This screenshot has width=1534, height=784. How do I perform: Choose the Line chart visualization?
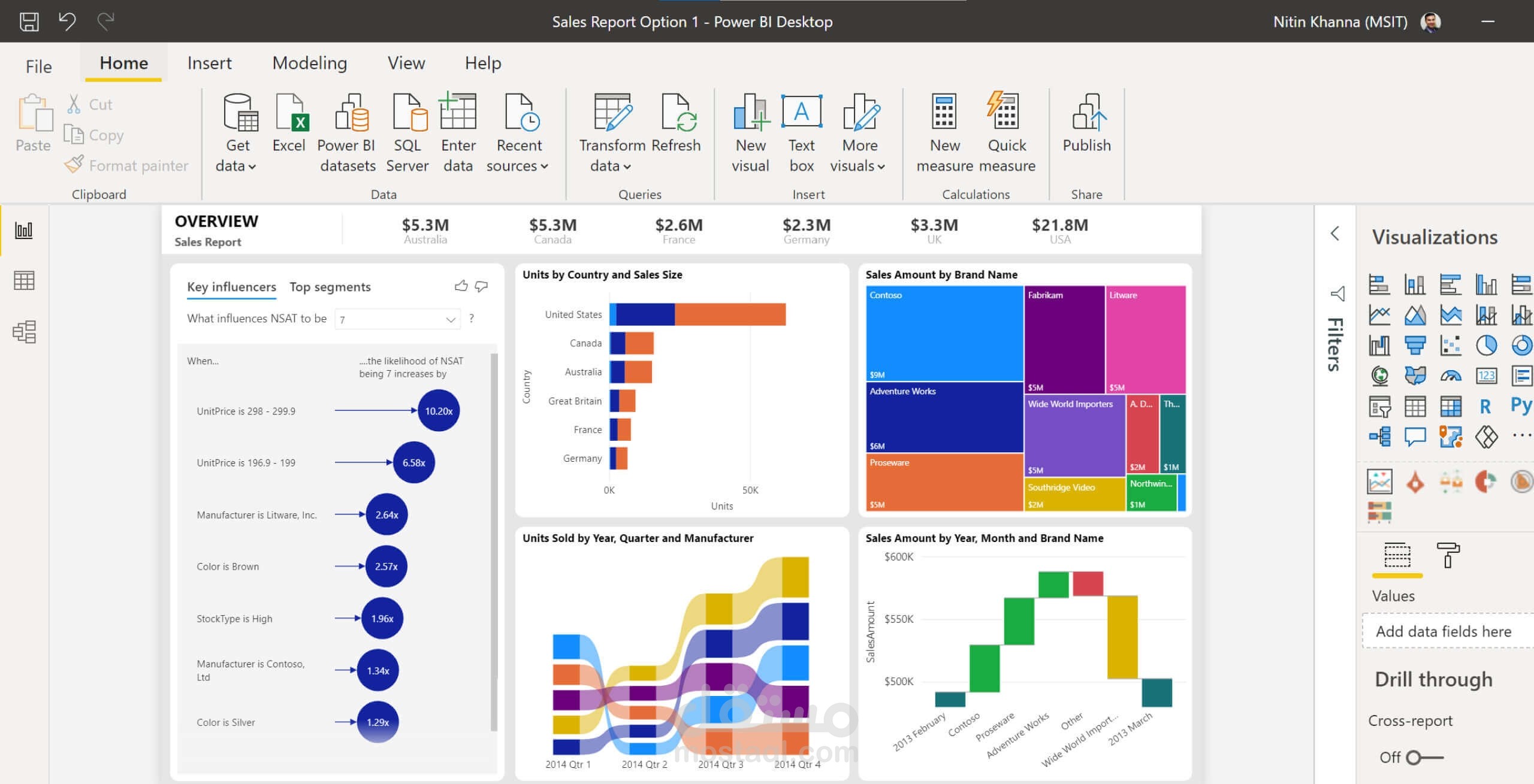coord(1379,314)
